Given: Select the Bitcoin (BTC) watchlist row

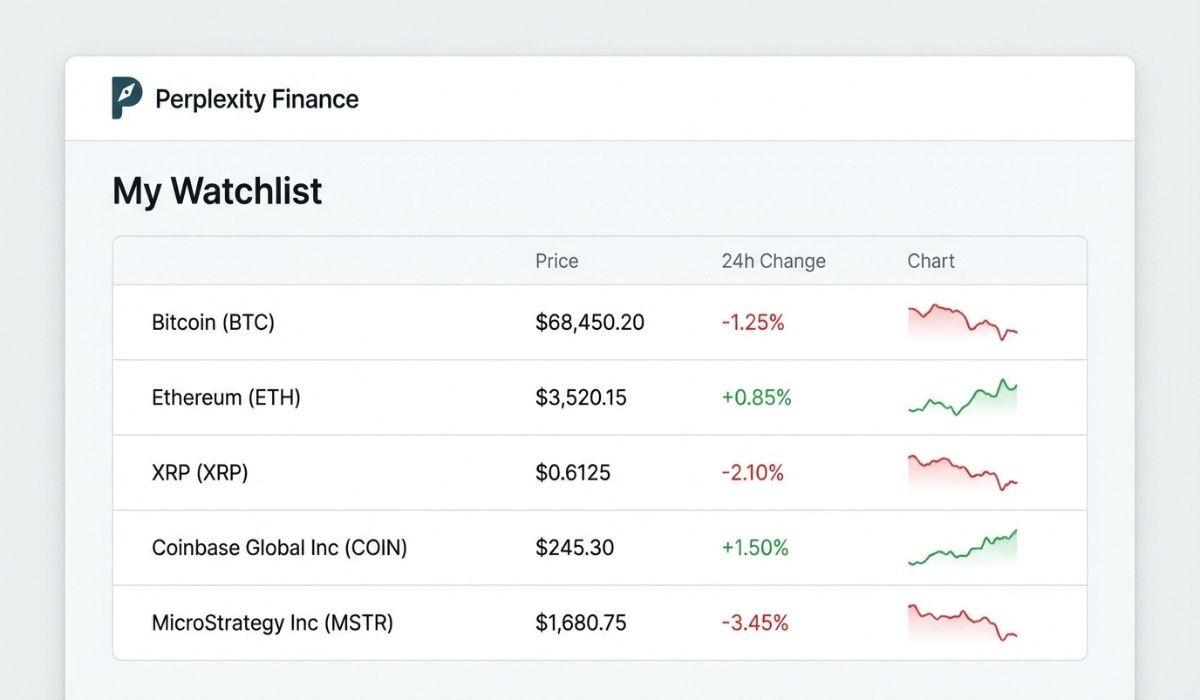Looking at the screenshot, I should [213, 322].
